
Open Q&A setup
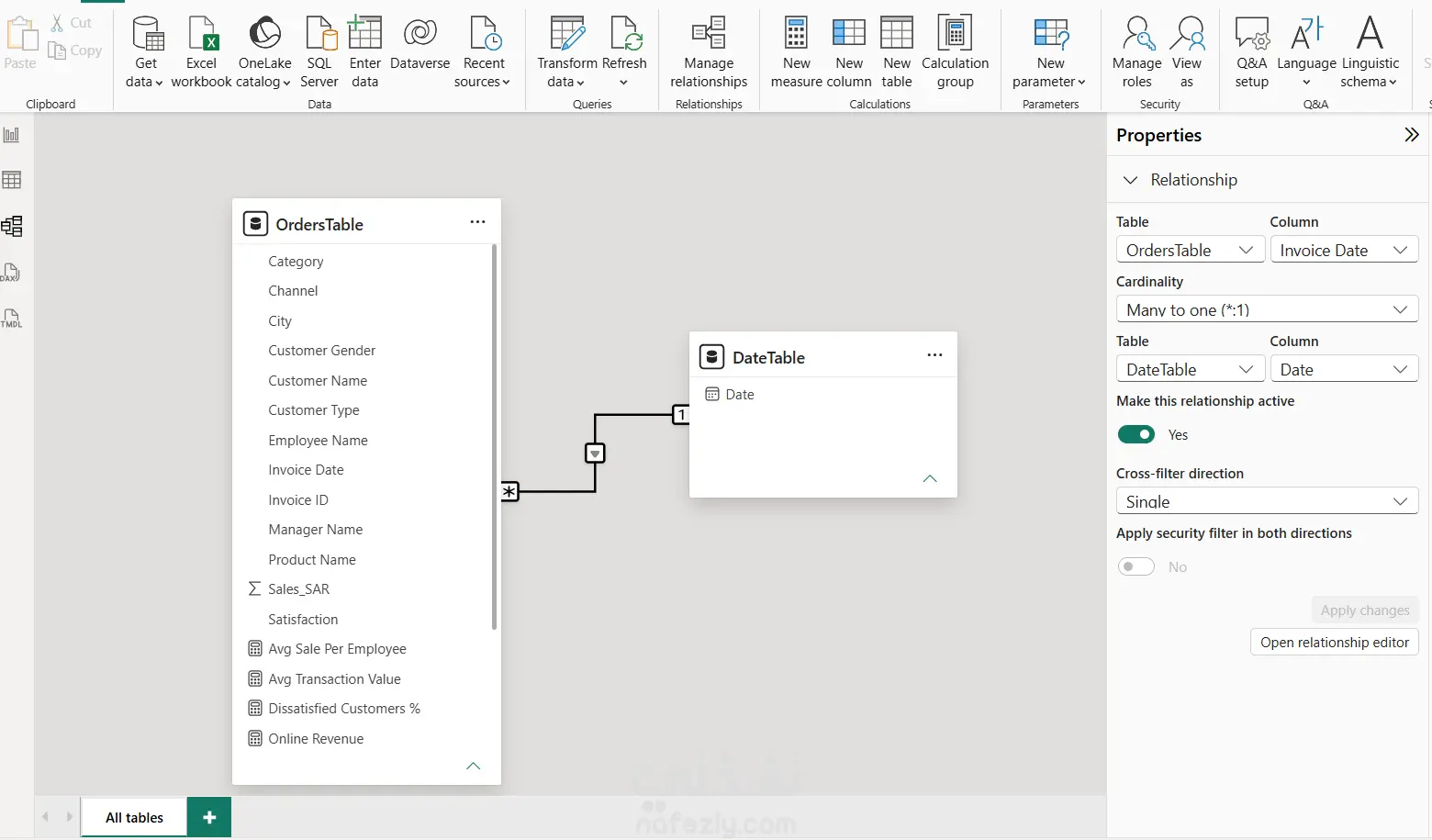coord(1251,52)
